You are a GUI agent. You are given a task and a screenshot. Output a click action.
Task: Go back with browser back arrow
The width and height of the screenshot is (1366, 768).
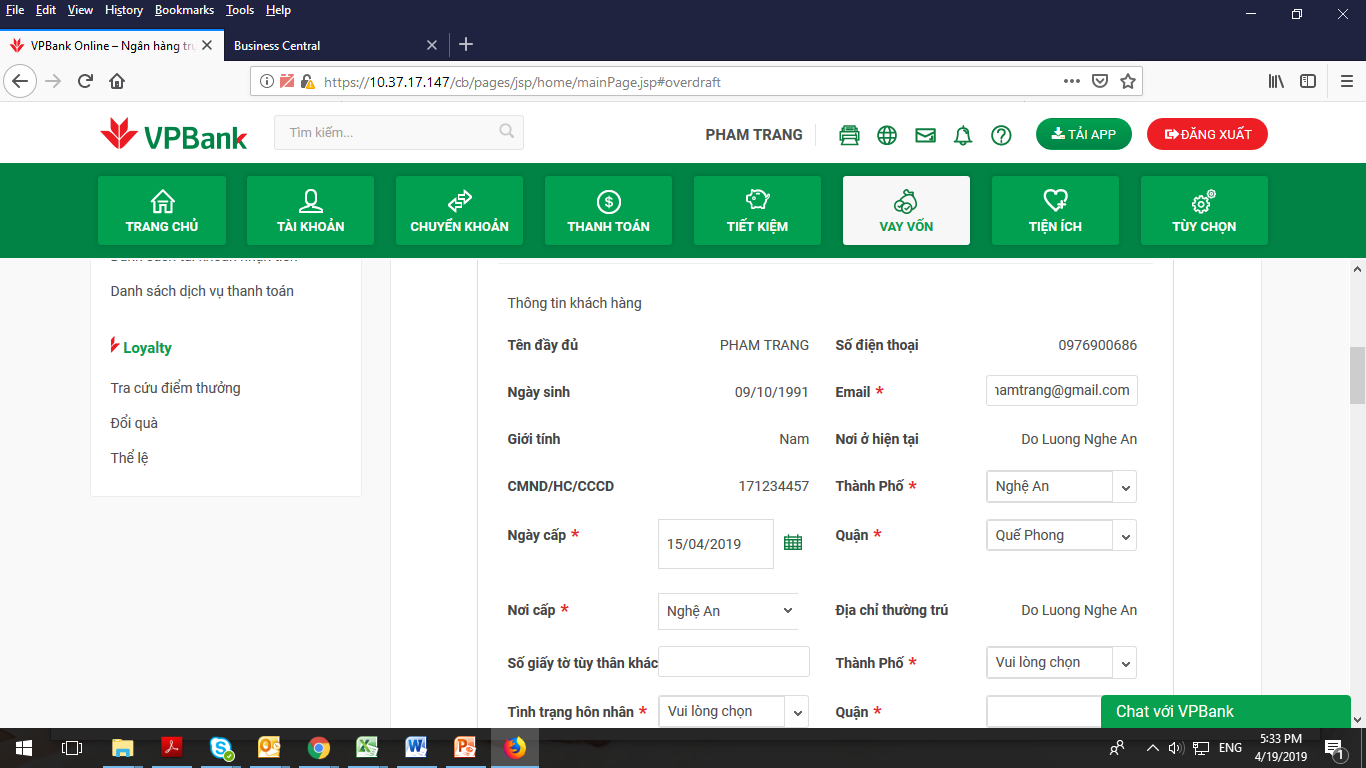point(22,81)
